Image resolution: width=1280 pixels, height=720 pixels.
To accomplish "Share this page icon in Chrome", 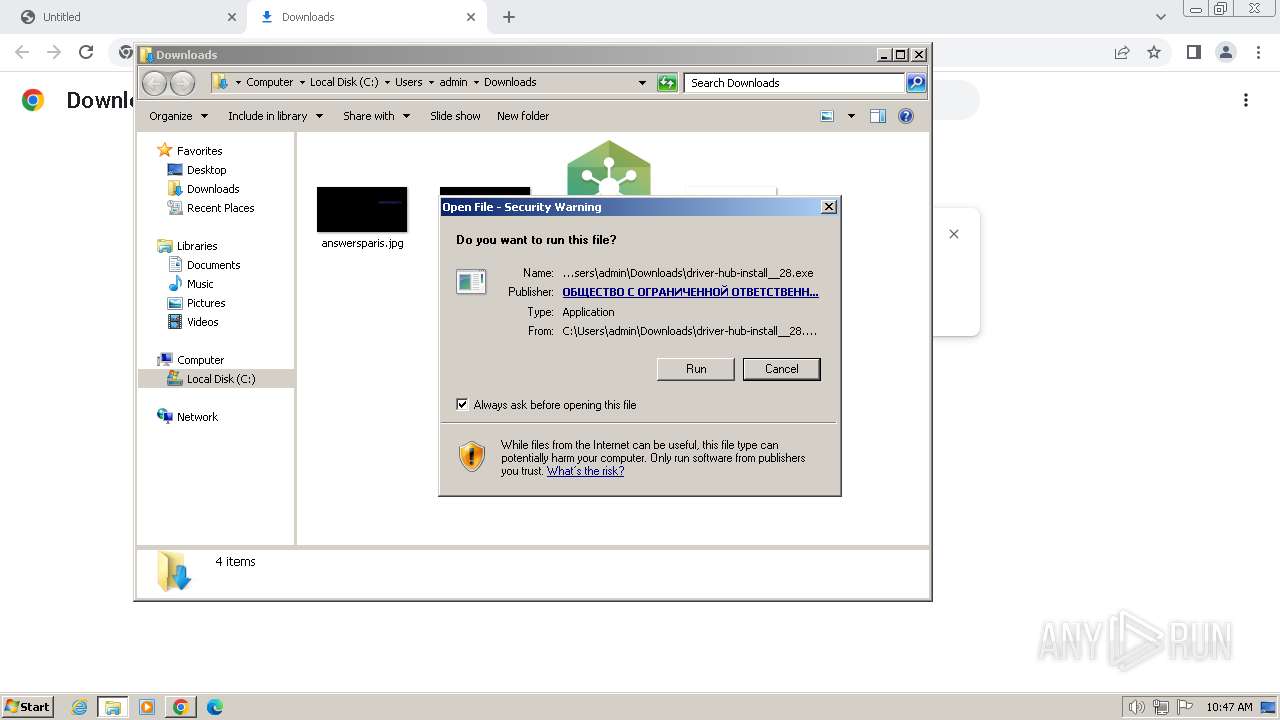I will [1122, 52].
